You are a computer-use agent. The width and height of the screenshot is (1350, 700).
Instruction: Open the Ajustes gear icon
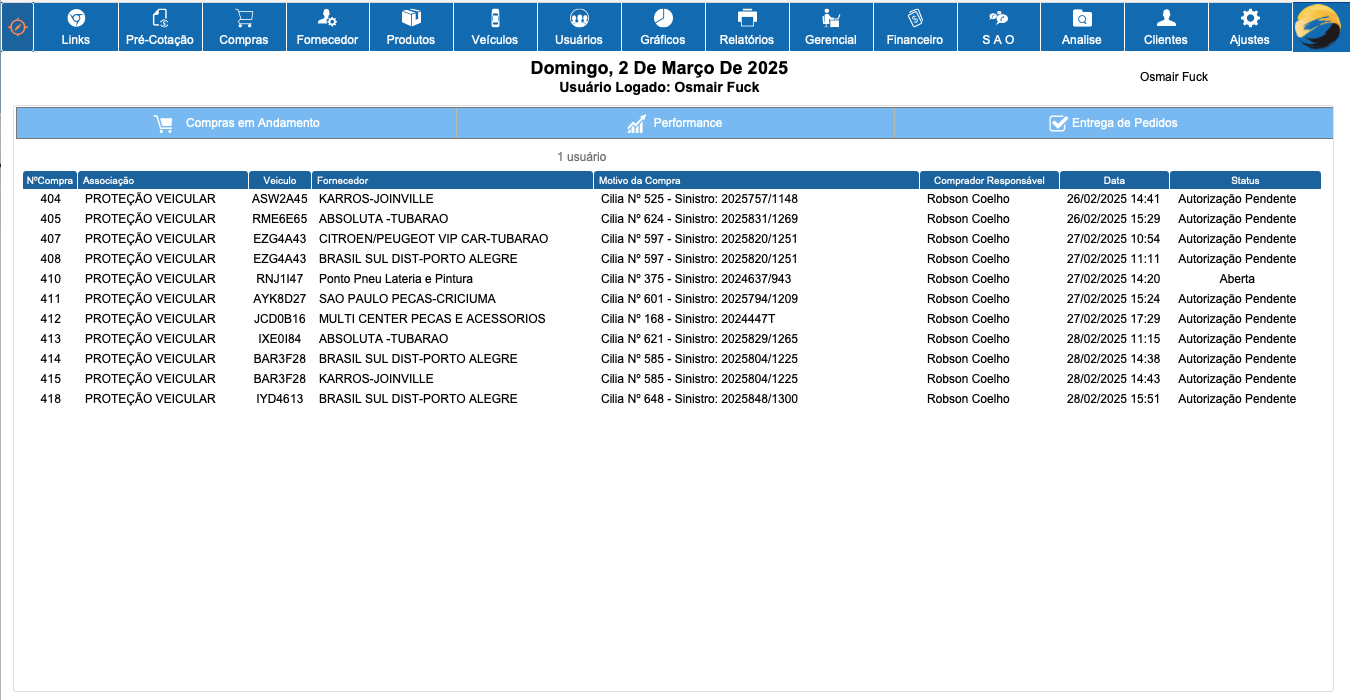[1250, 26]
